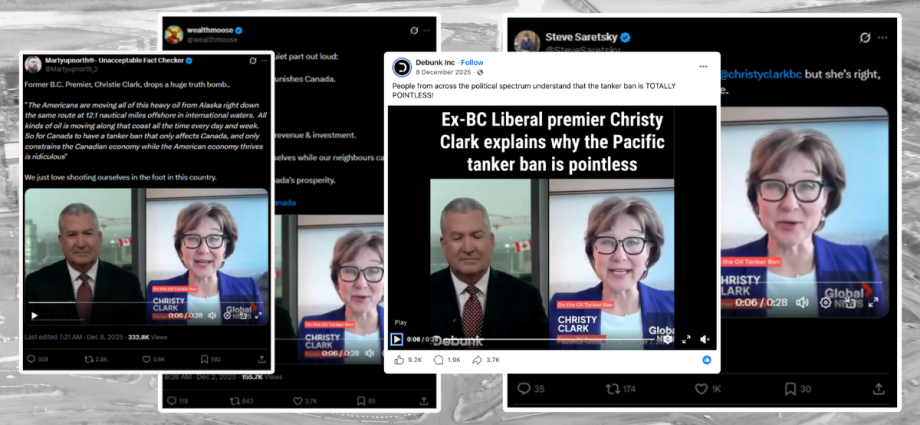This screenshot has height=425, width=920.
Task: Click the verified badge next to wealthmoose
Action: pyautogui.click(x=239, y=30)
